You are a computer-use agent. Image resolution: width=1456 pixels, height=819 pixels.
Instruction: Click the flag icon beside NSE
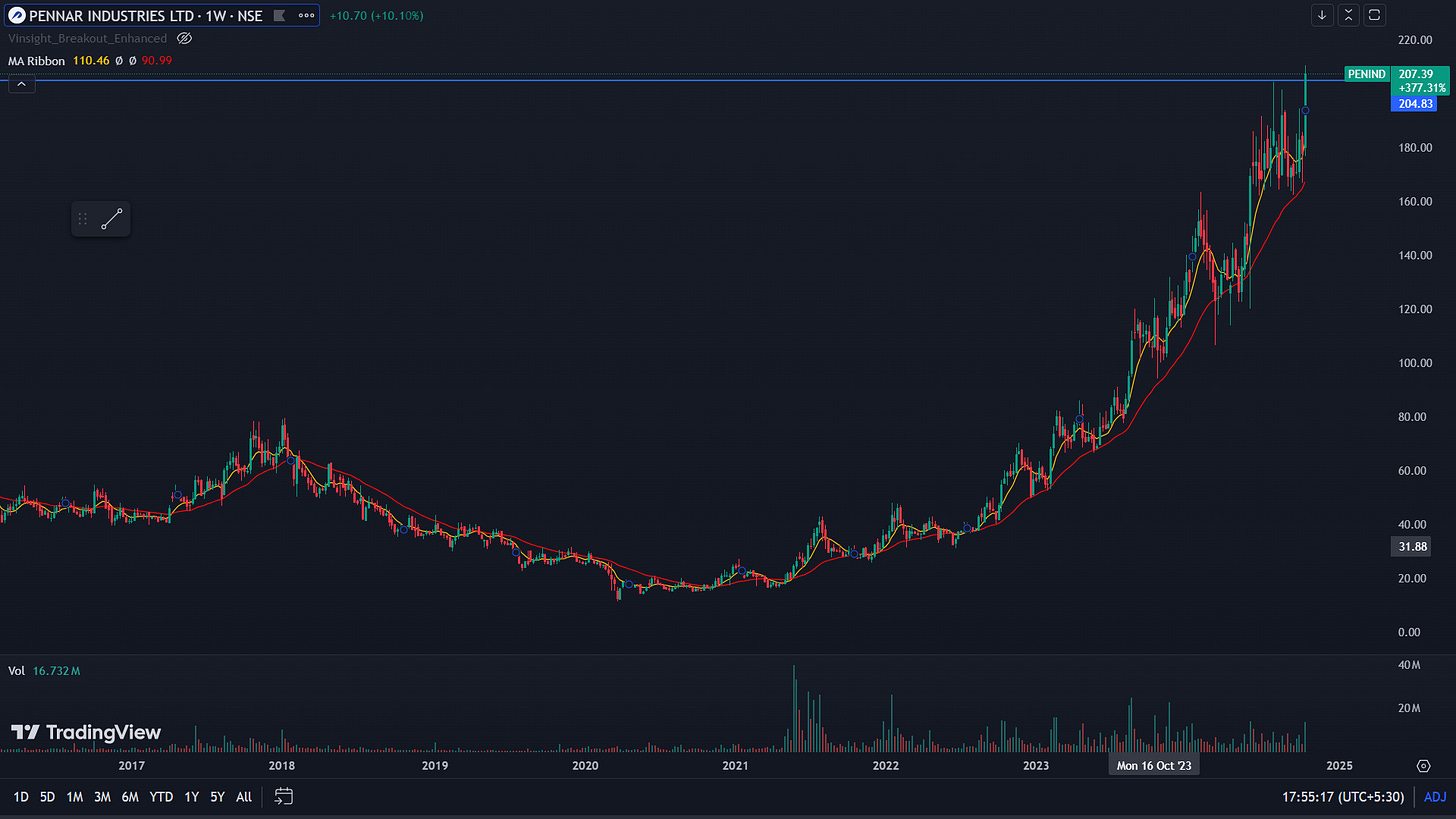pyautogui.click(x=282, y=16)
